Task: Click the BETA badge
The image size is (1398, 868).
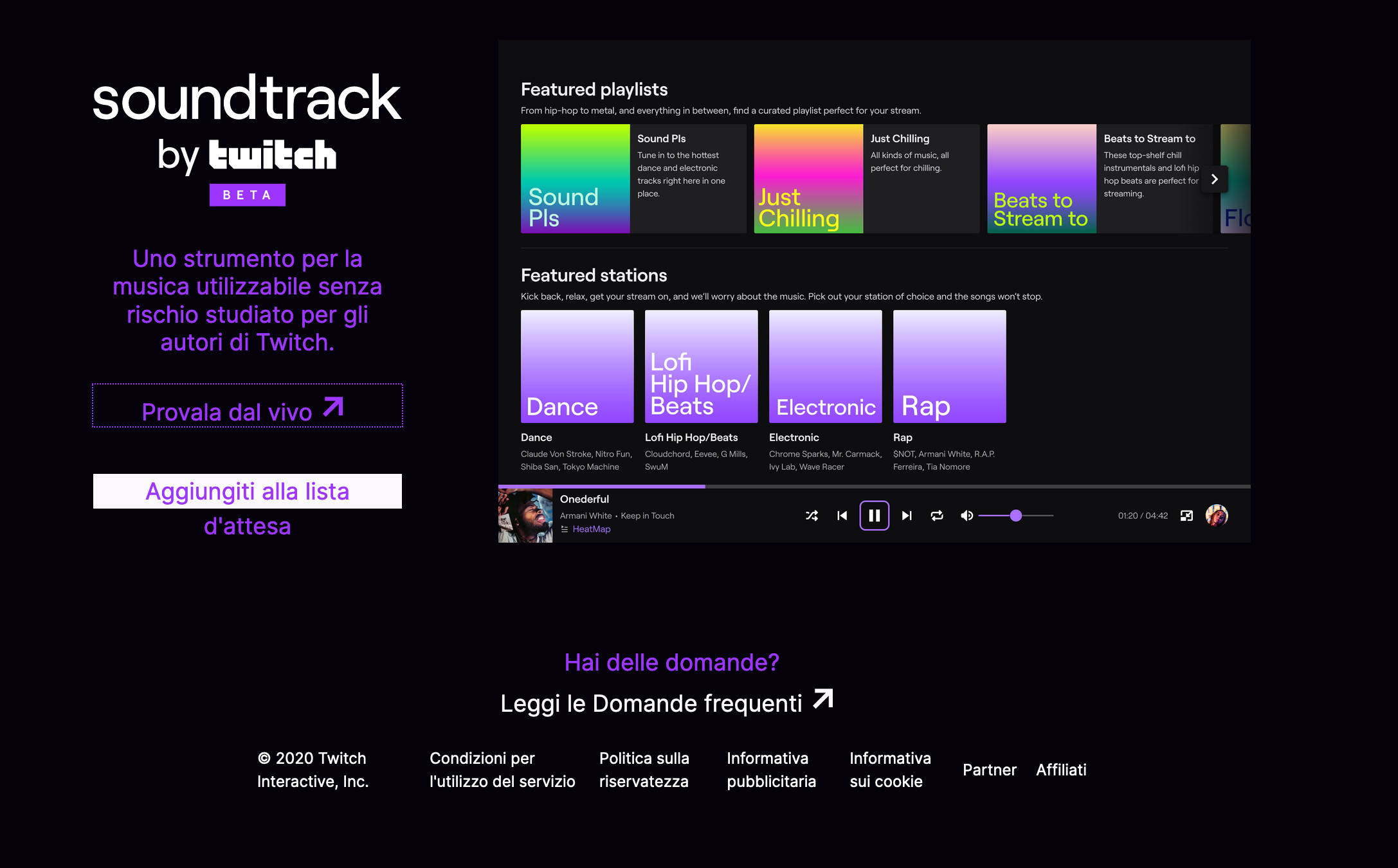Action: 248,195
